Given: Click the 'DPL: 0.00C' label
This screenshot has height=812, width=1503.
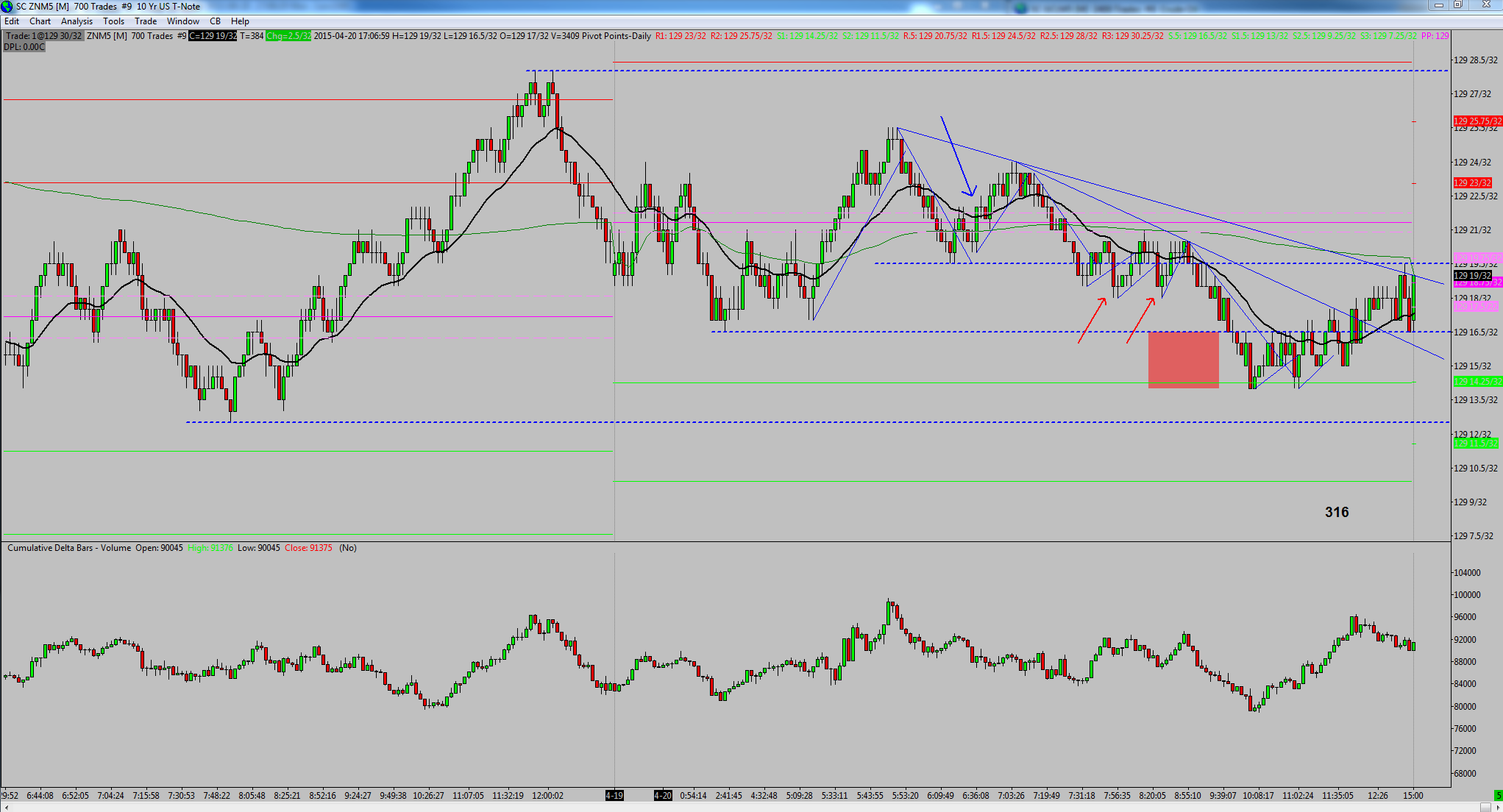Looking at the screenshot, I should point(24,47).
